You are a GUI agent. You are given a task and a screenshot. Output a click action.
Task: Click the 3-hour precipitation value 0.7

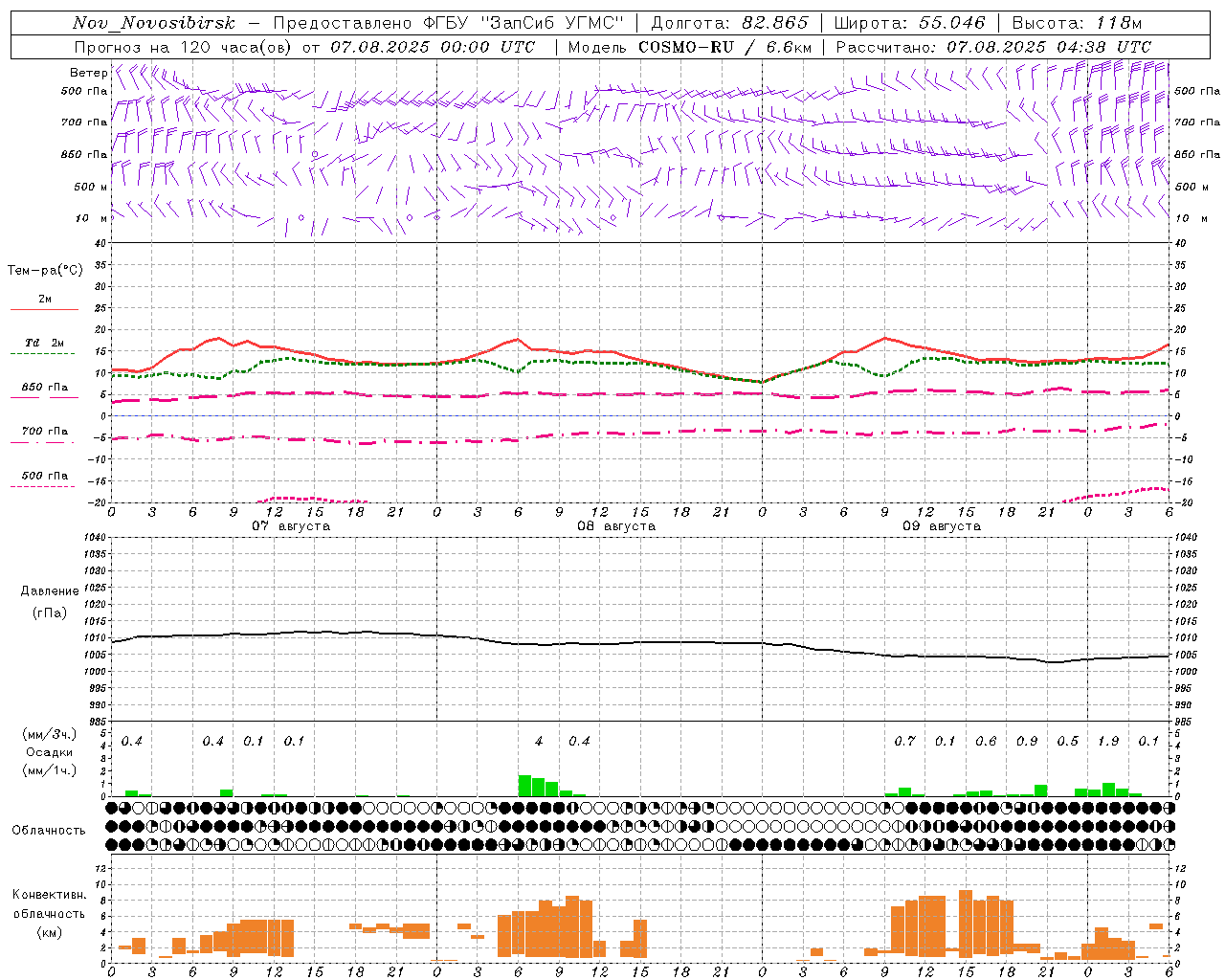tap(904, 742)
